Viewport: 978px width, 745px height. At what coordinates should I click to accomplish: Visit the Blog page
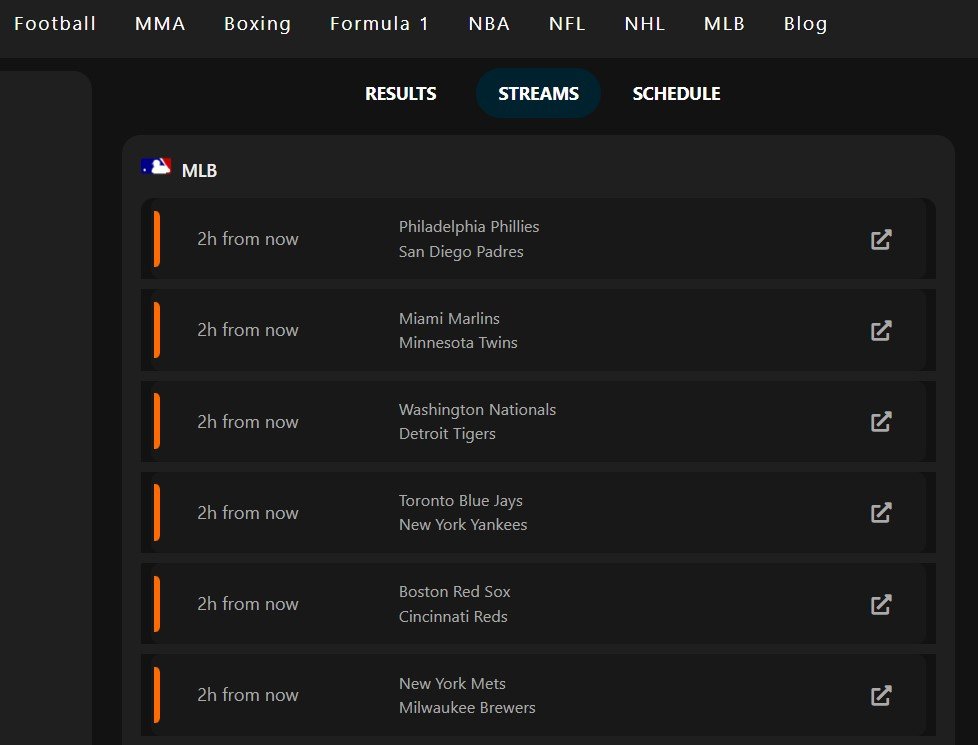coord(805,24)
